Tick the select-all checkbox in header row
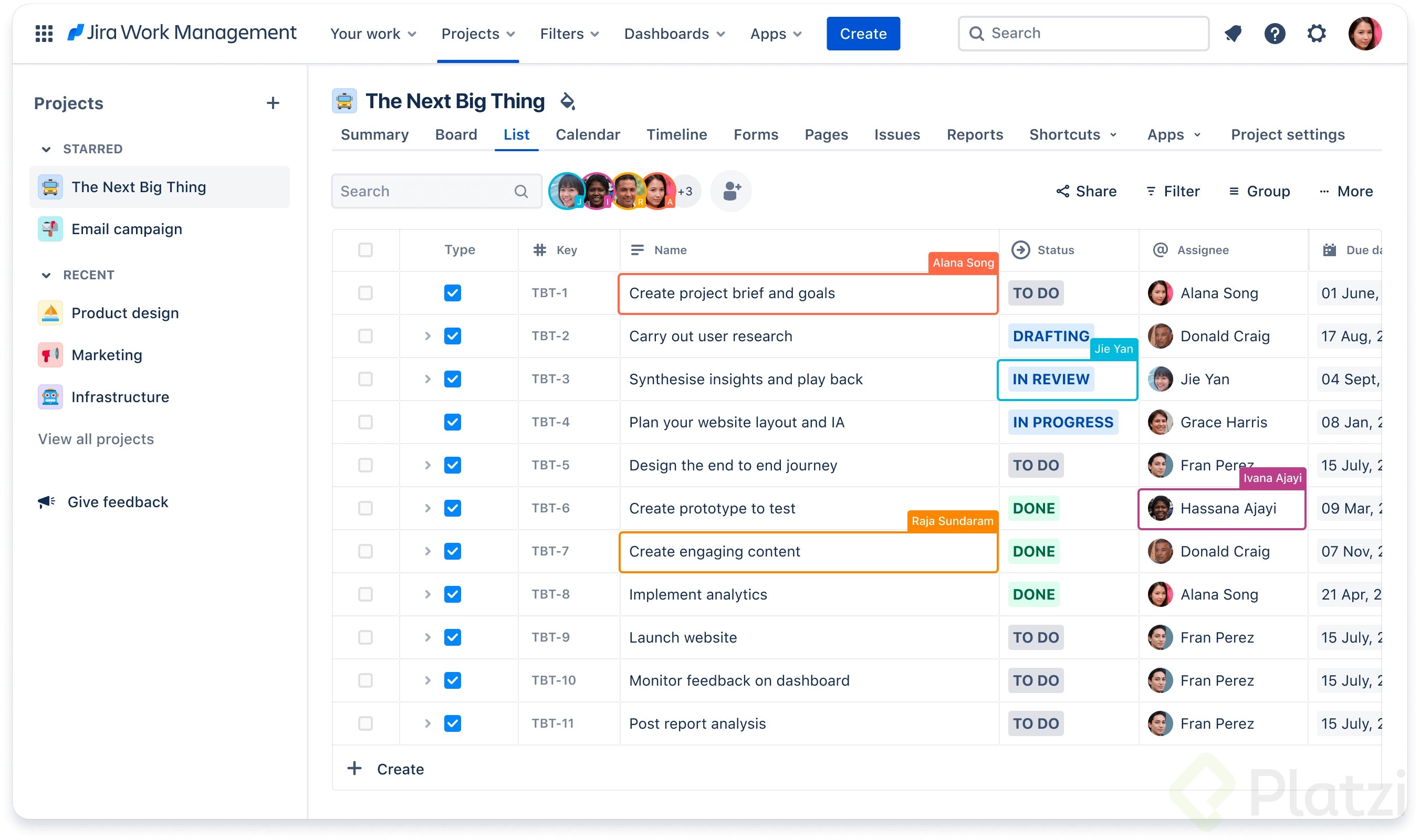 (365, 249)
